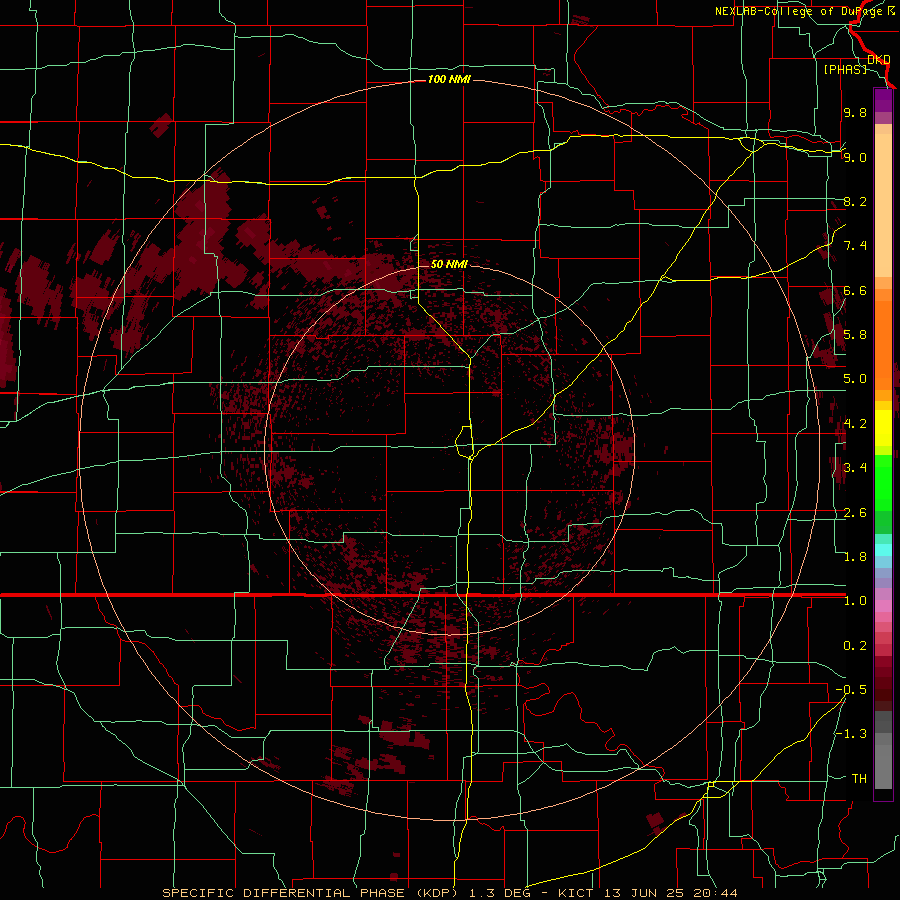Click the 0.2 value on color scale
Image resolution: width=900 pixels, height=900 pixels.
pyautogui.click(x=855, y=646)
